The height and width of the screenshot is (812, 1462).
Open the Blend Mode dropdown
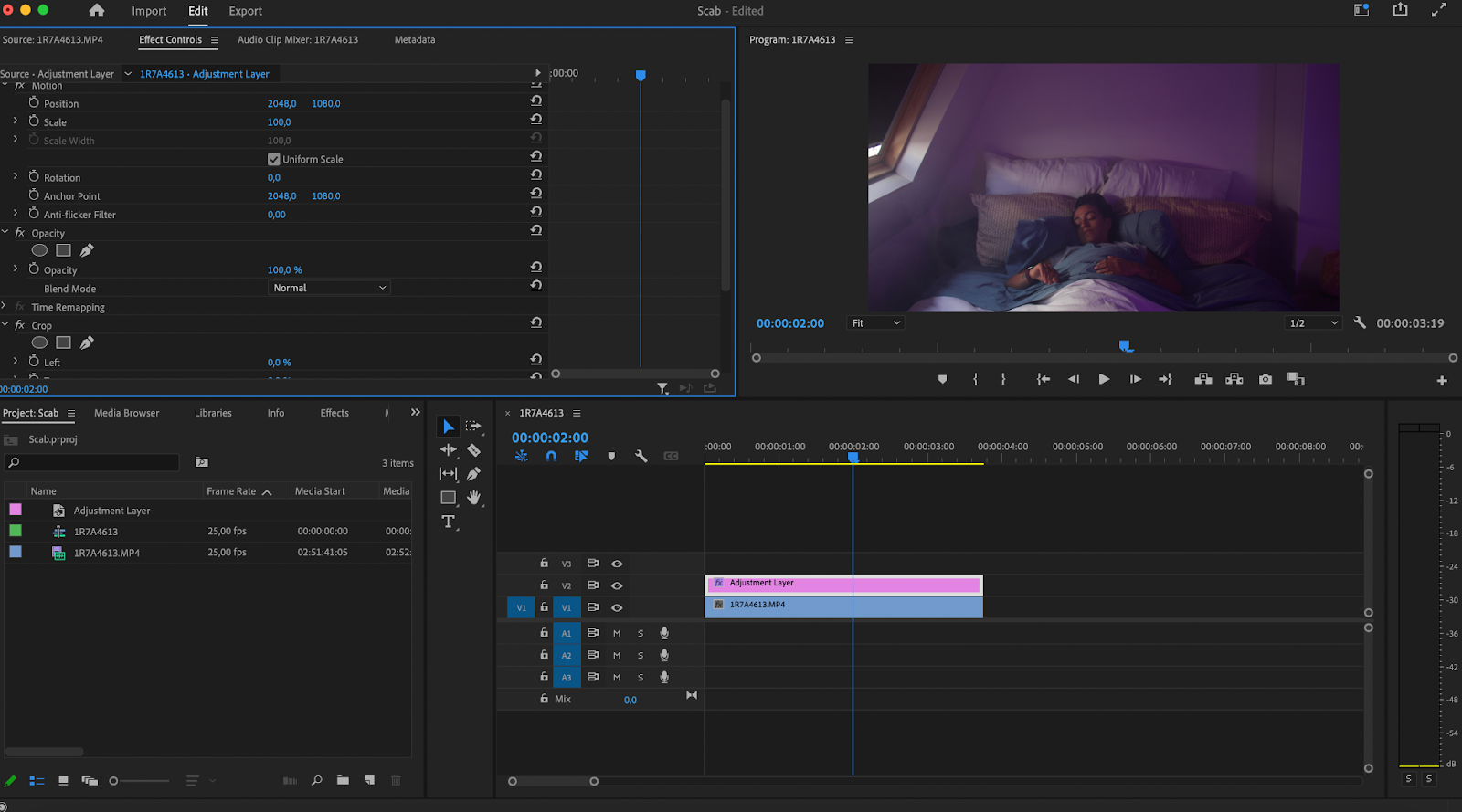330,288
